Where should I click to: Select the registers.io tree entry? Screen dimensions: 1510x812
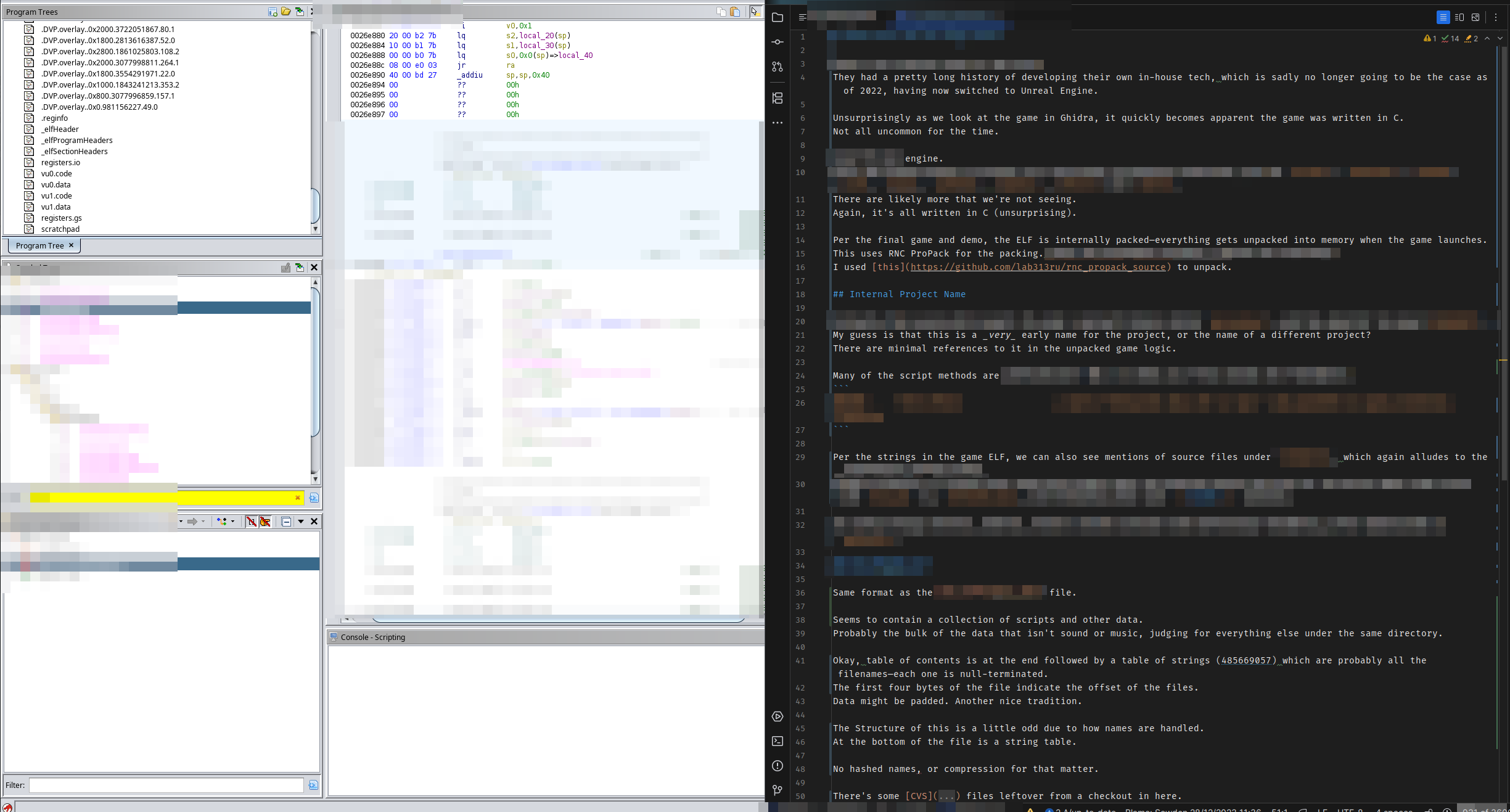(x=60, y=163)
